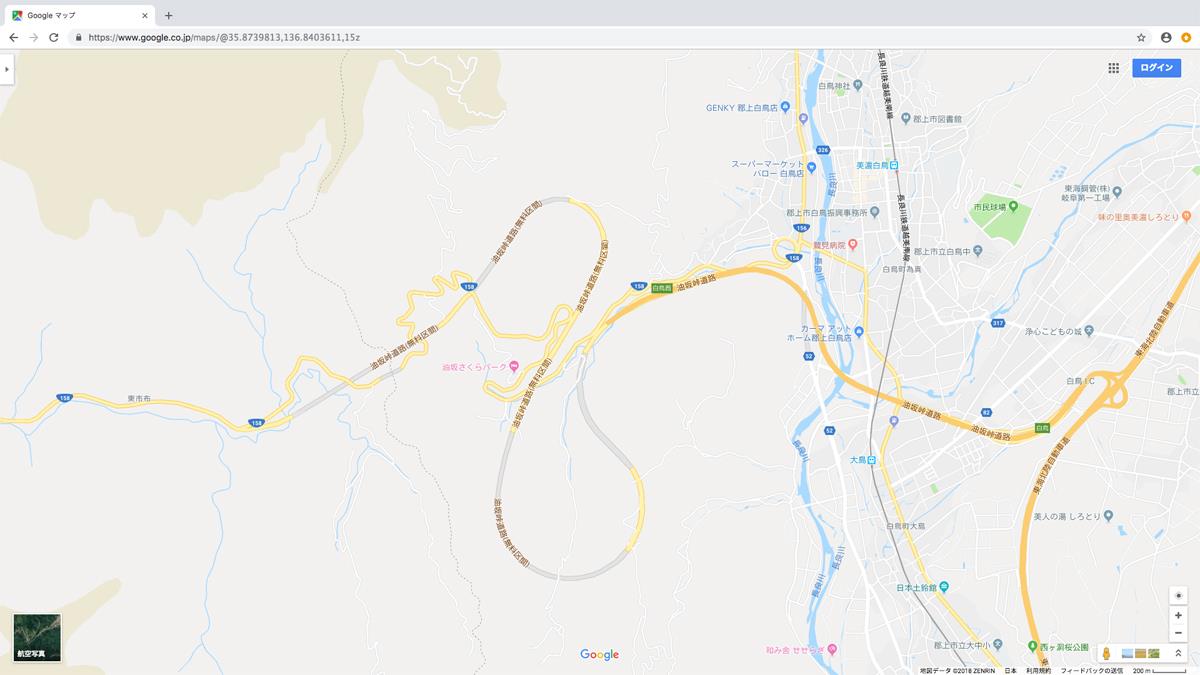1200x675 pixels.
Task: Expand the imagery strip with double chevron
Action: (x=1178, y=653)
